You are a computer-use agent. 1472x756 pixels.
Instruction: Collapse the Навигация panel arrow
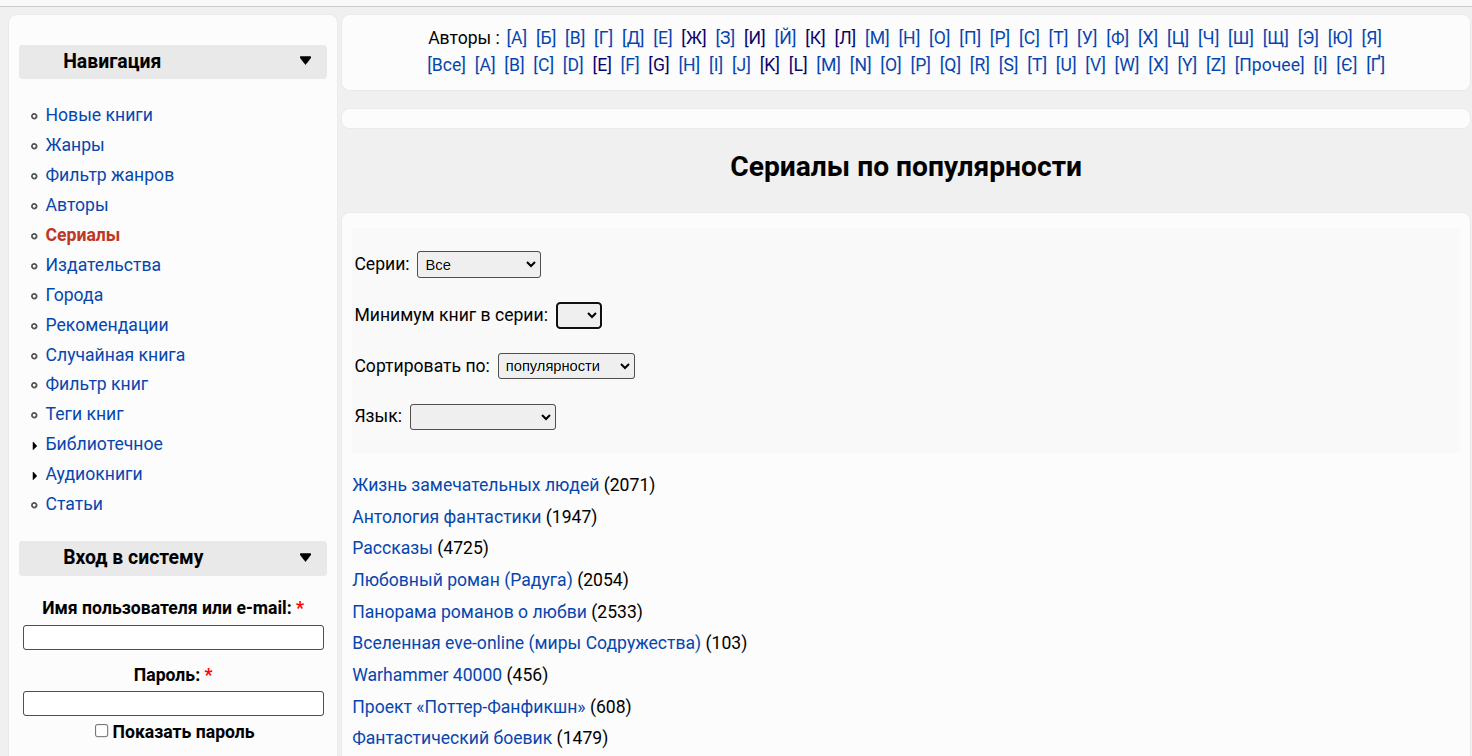(305, 61)
